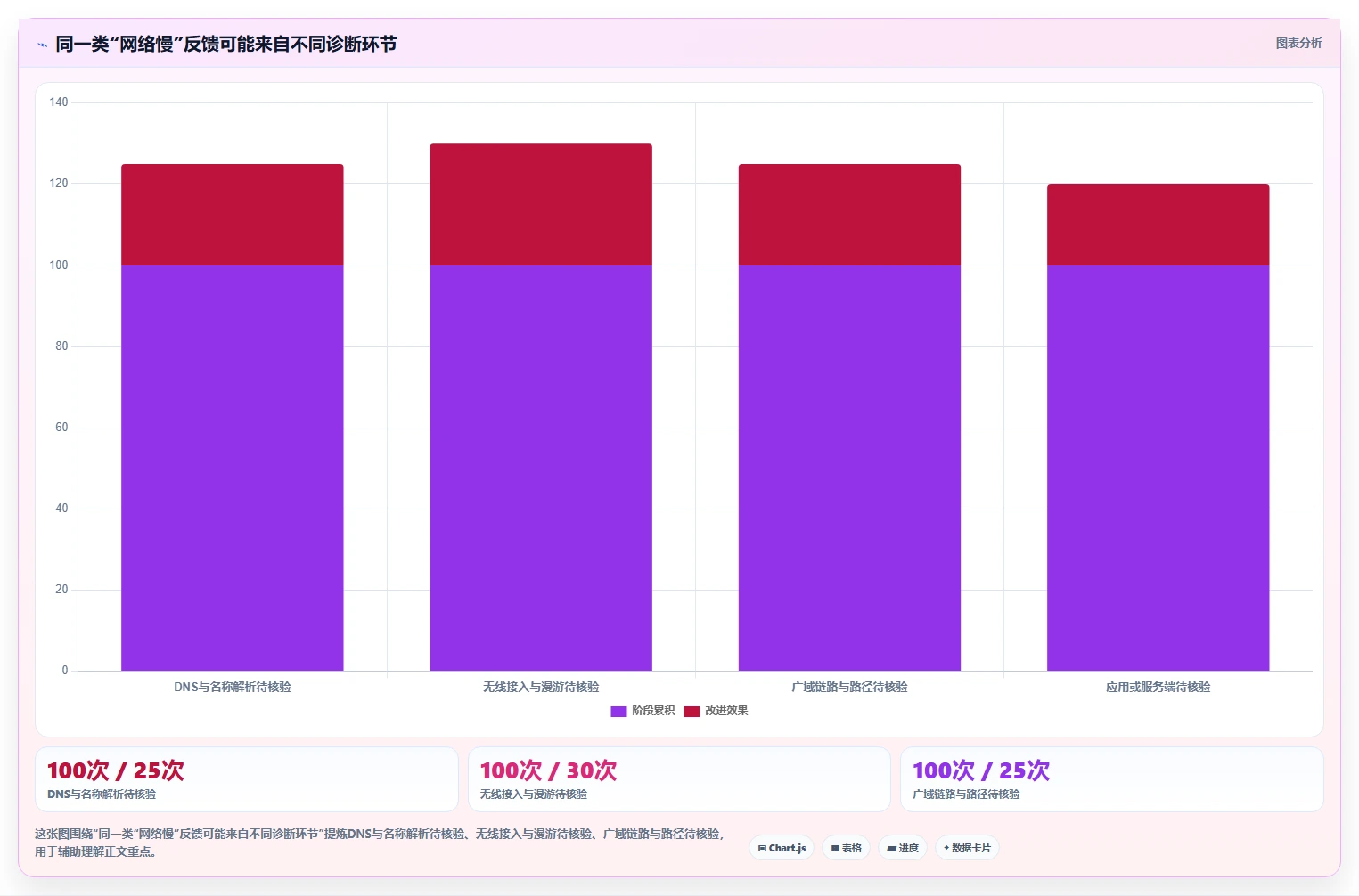Click the y-axis value 140

pos(59,102)
